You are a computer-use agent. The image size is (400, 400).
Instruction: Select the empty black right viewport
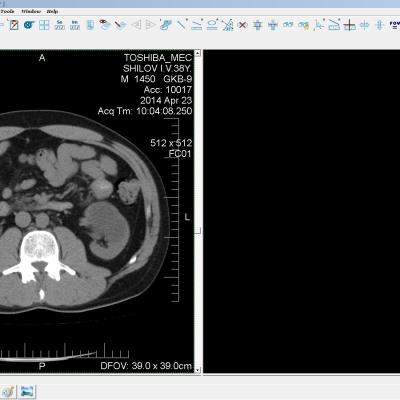pos(302,211)
